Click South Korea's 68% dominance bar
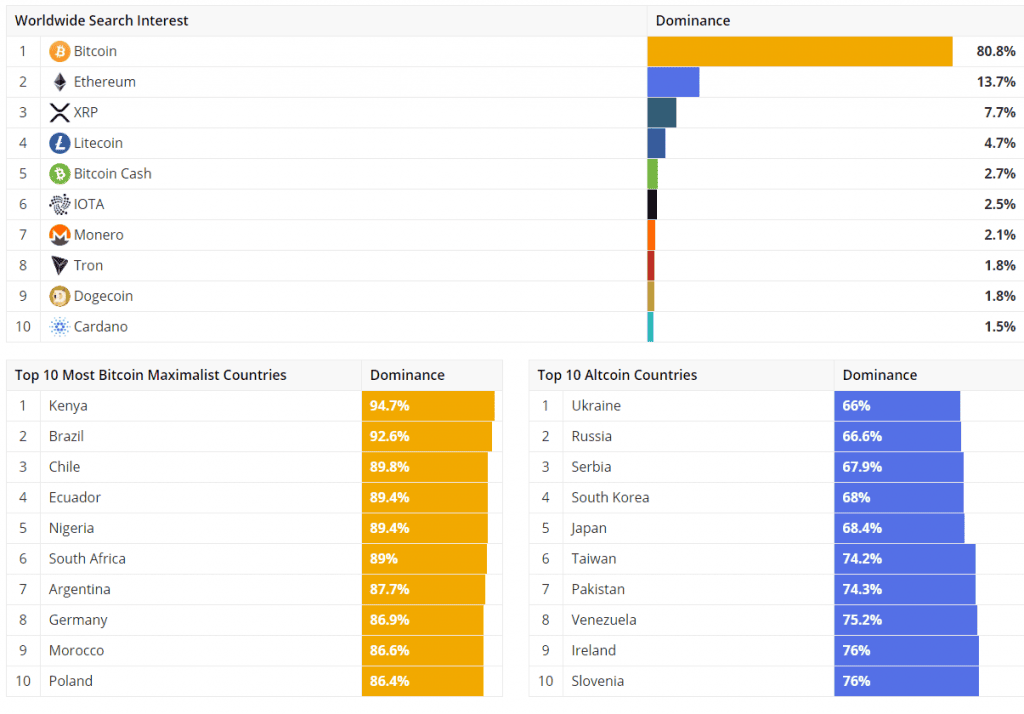 (899, 498)
